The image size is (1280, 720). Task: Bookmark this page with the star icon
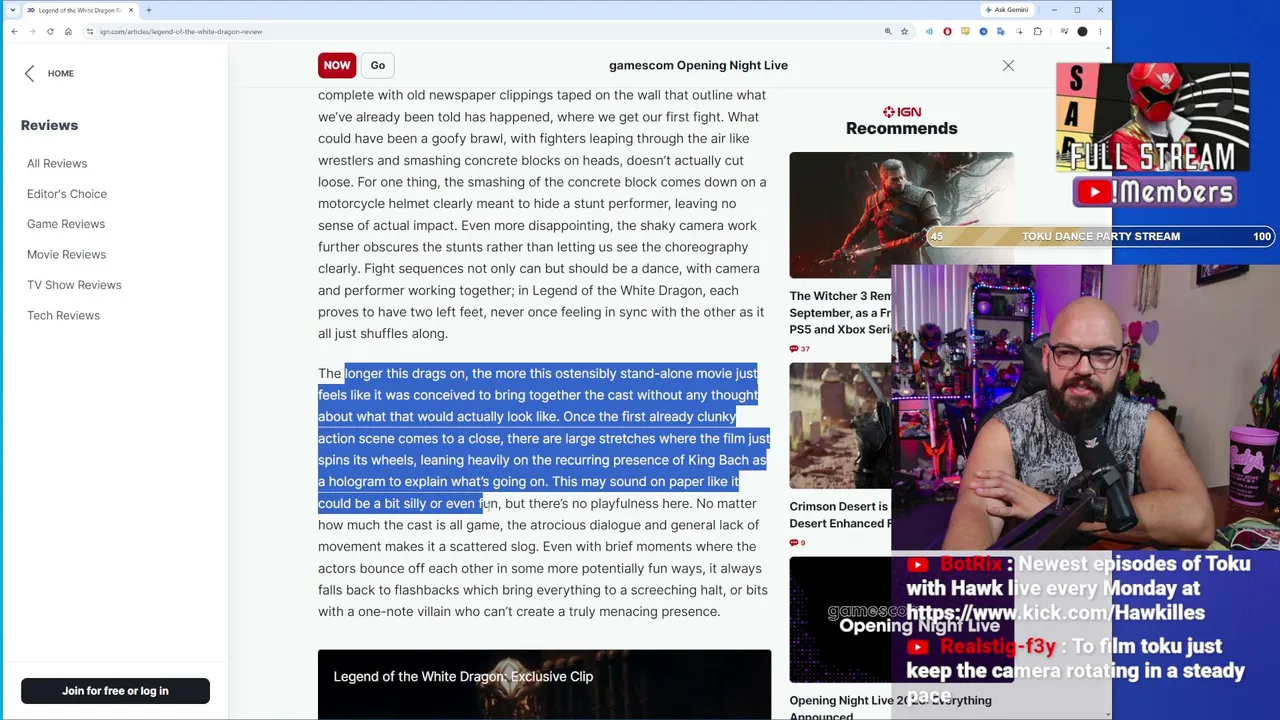[905, 32]
